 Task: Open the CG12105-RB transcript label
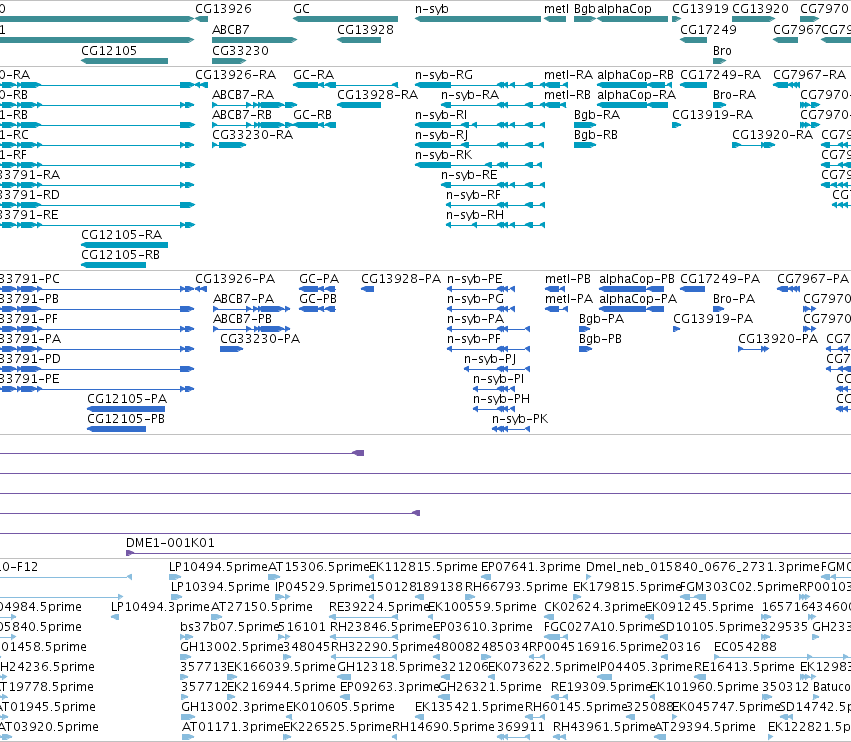point(120,255)
